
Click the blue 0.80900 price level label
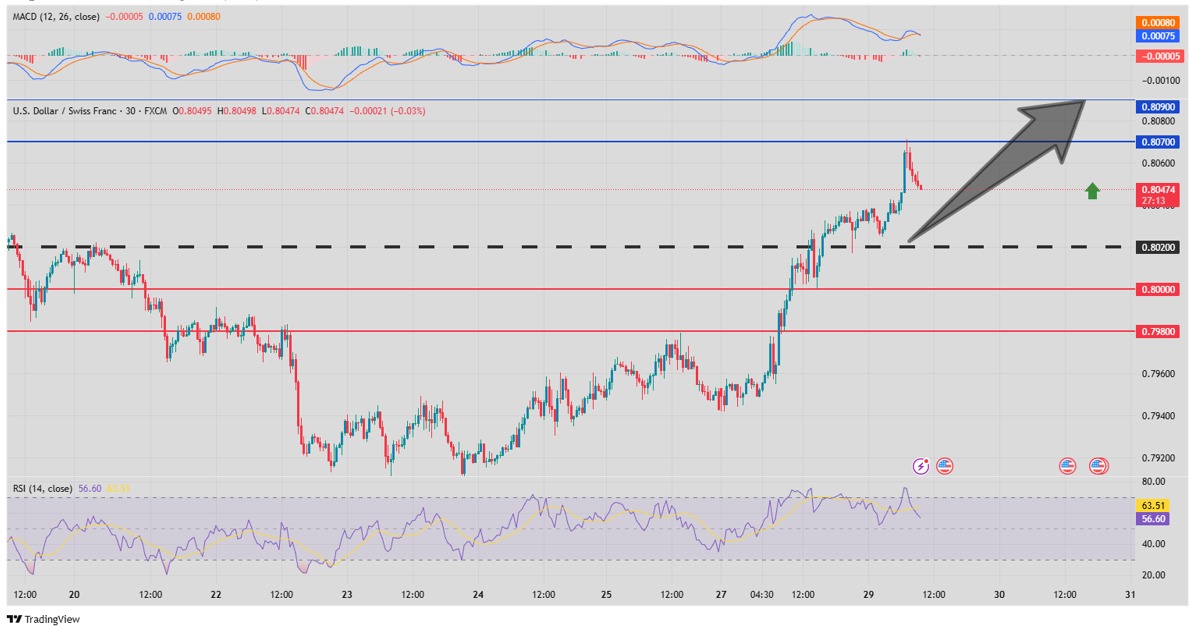1158,108
